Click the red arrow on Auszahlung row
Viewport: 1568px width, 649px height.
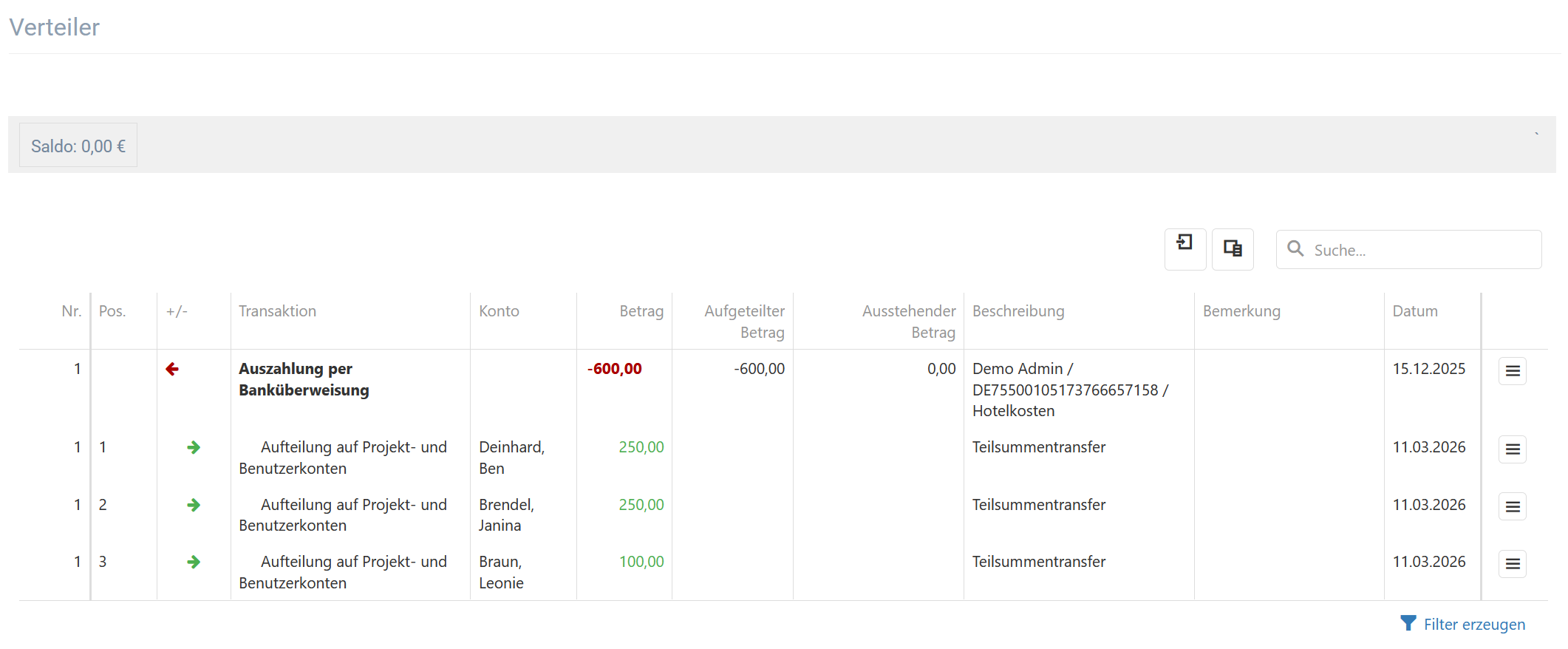[172, 369]
